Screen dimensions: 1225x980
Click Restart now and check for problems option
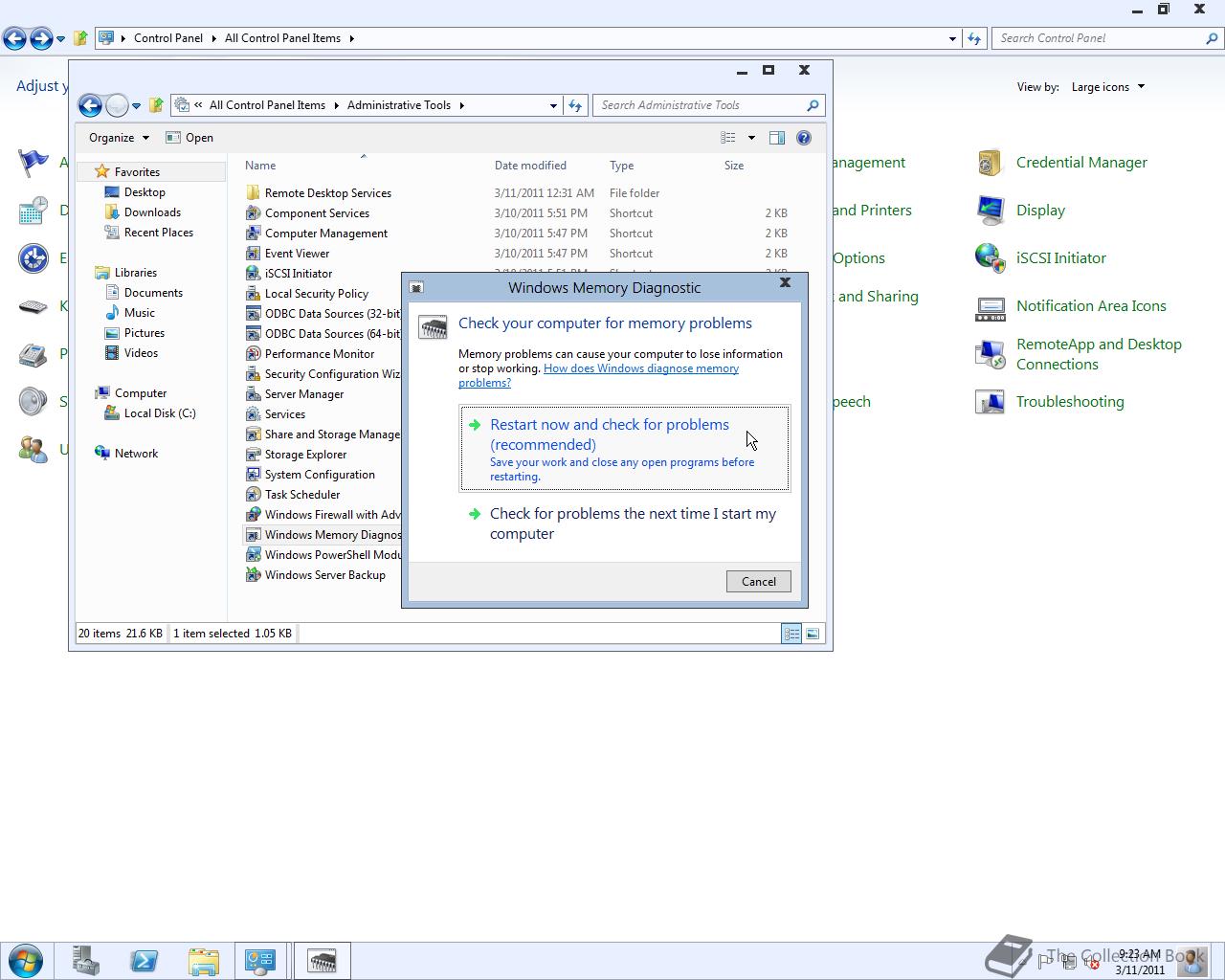click(x=625, y=448)
